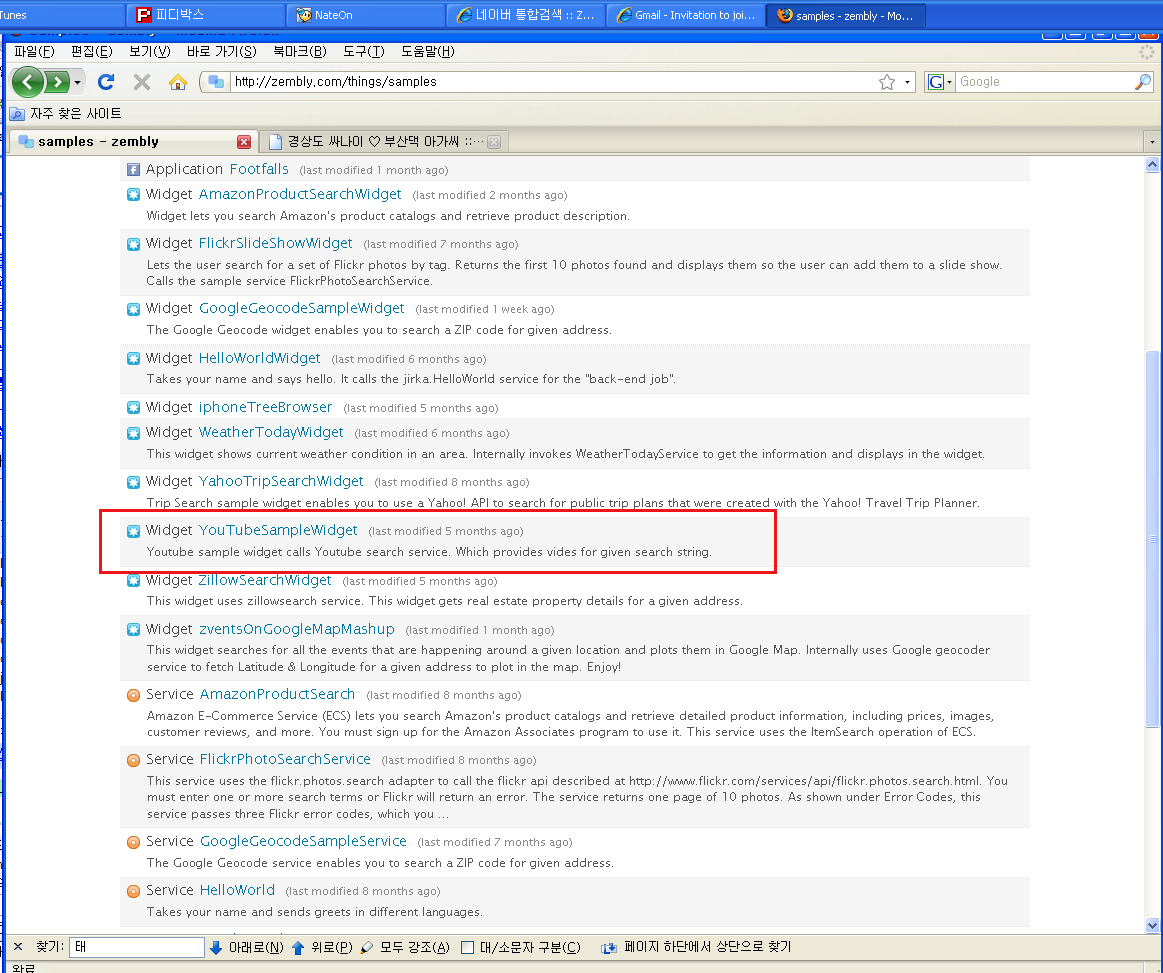1163x973 pixels.
Task: Click 모두 강조(A) highlight all button
Action: point(405,947)
